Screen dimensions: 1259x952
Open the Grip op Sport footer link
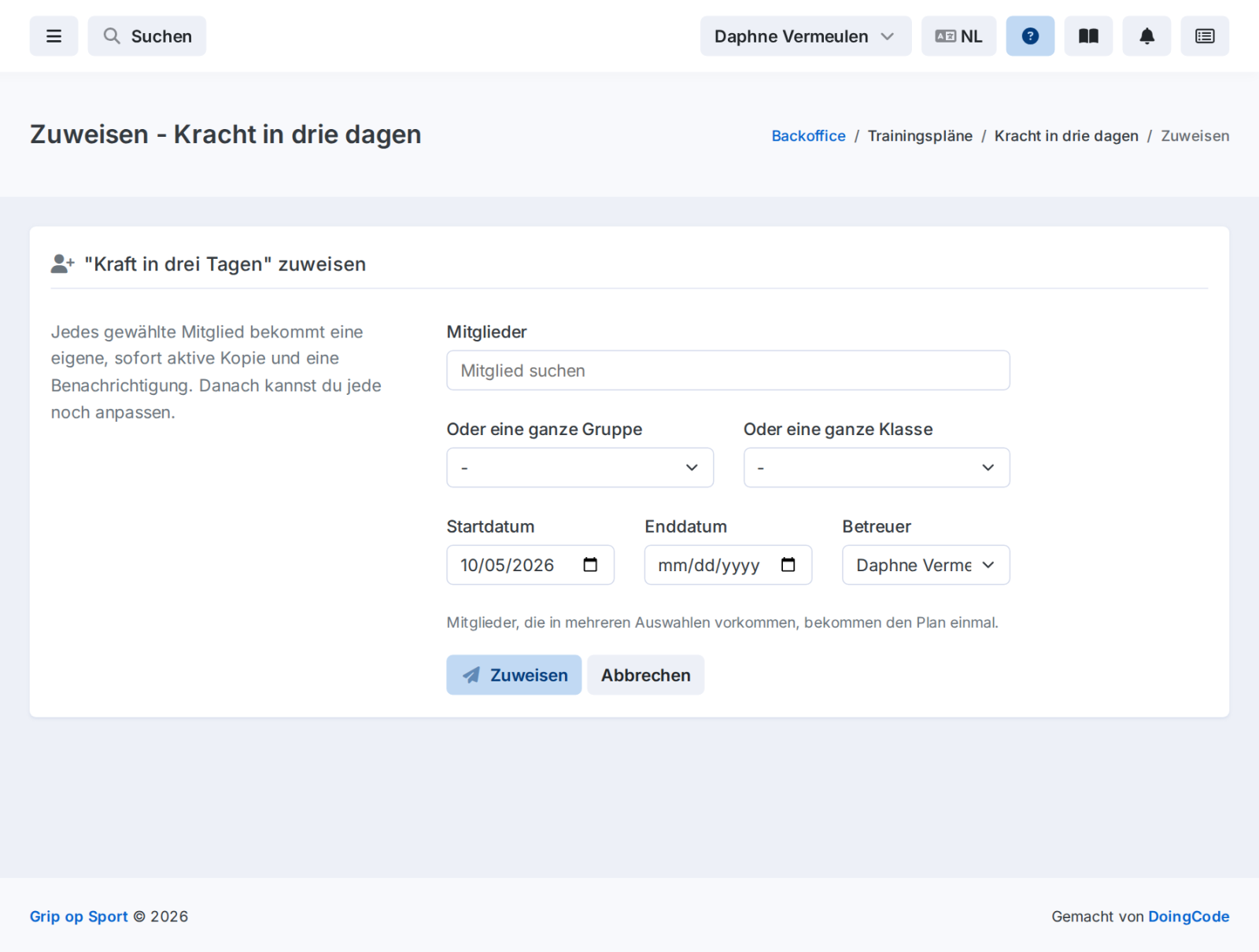coord(79,917)
